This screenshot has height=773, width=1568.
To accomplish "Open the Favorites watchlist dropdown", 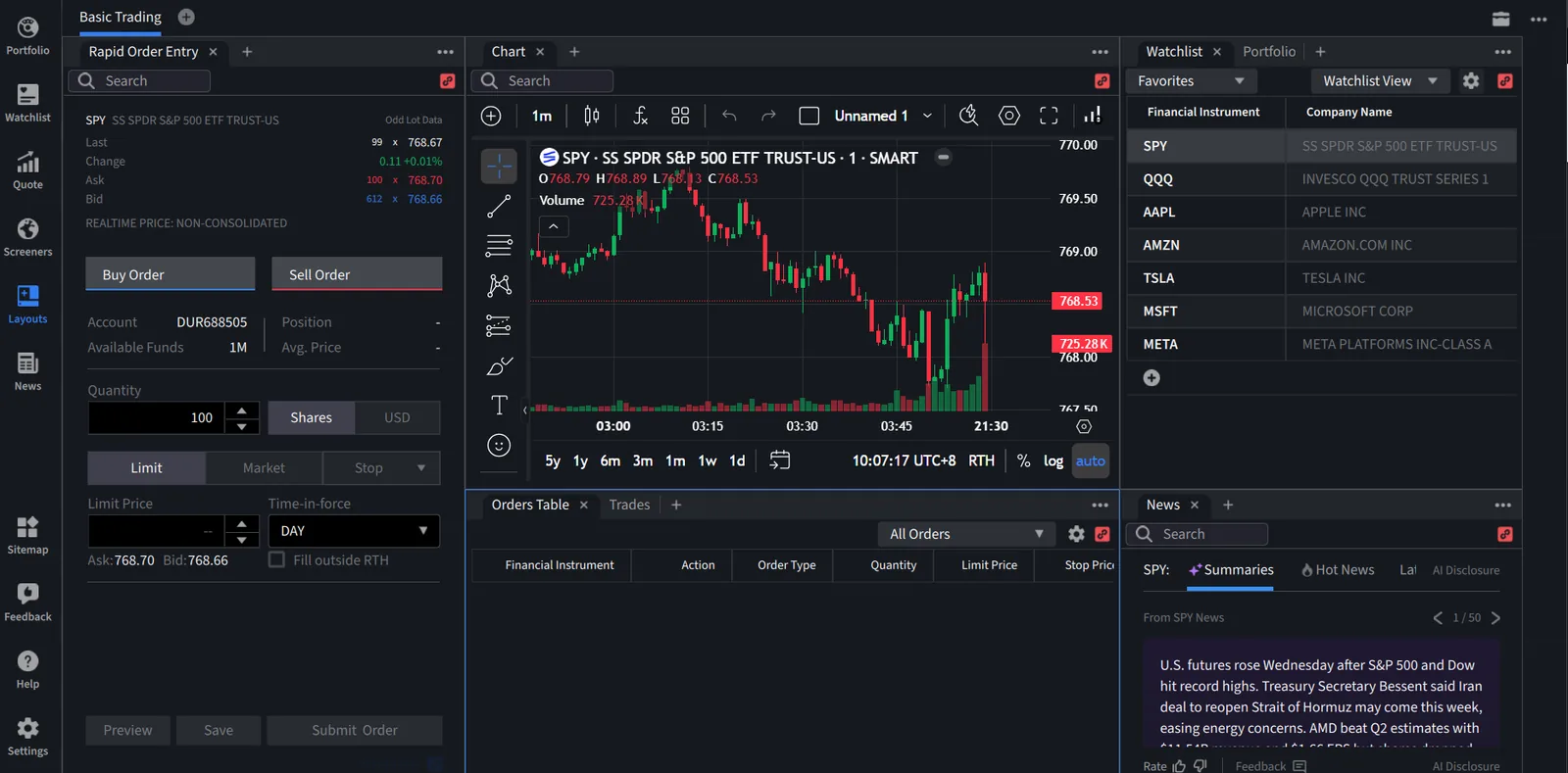I will 1192,81.
